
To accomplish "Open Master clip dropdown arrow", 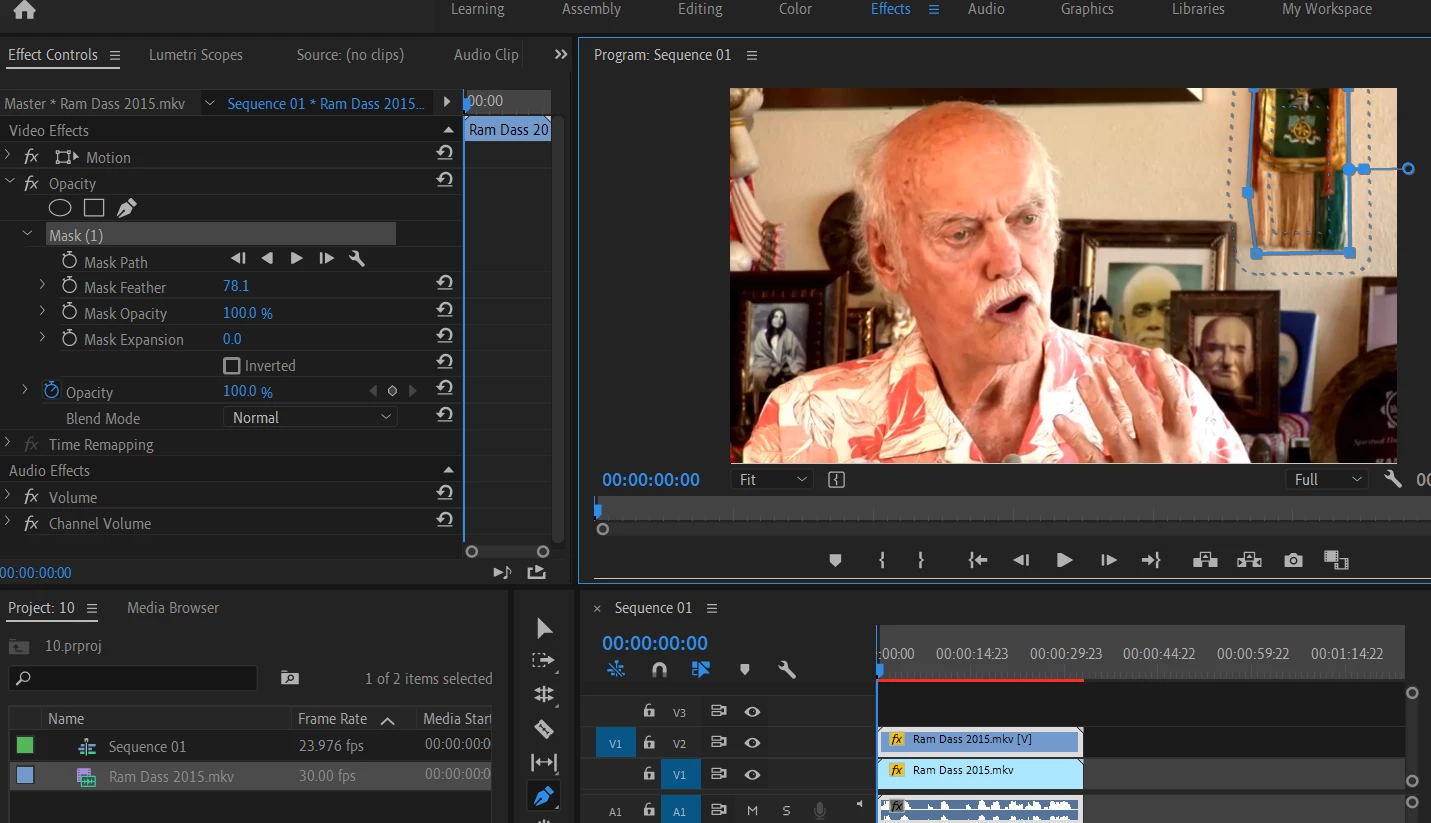I will click(x=209, y=103).
